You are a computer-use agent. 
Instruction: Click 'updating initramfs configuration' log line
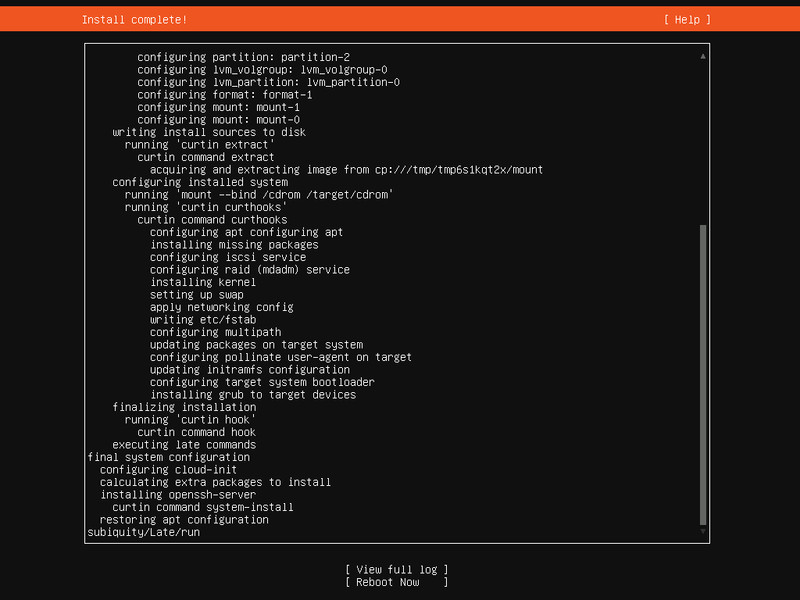[x=250, y=369]
